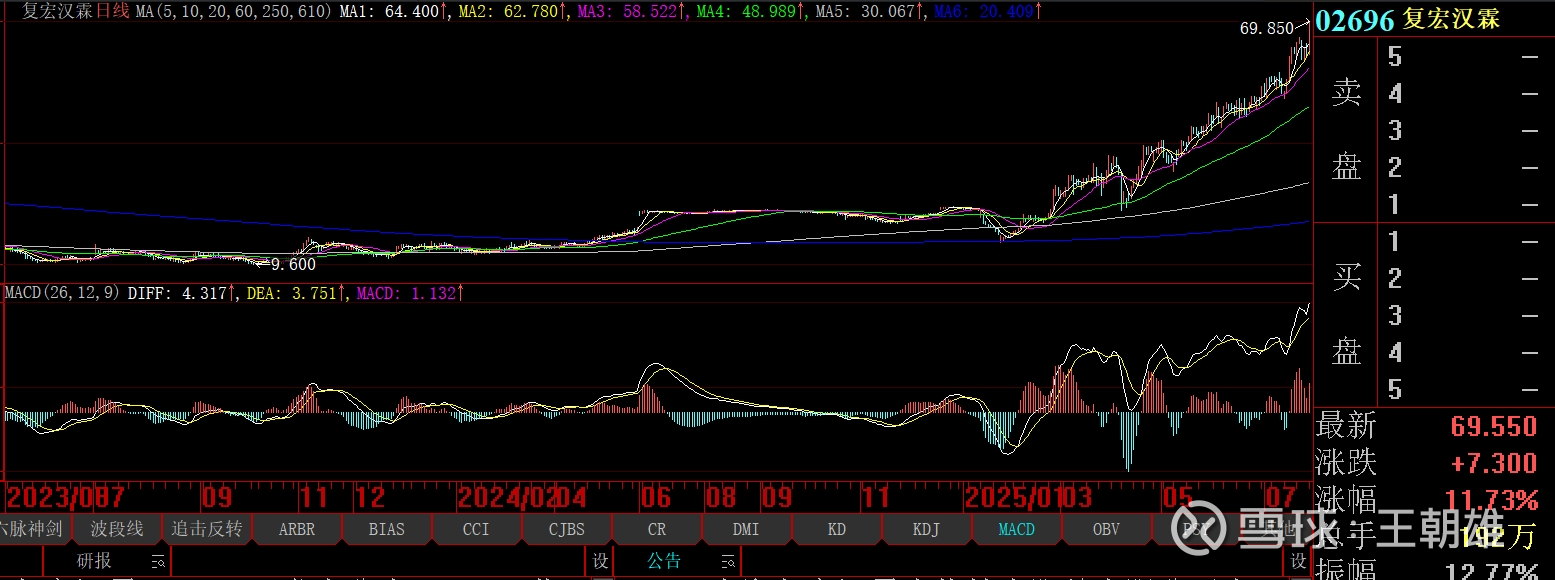This screenshot has width=1555, height=580.
Task: Show the OBV indicator
Action: (x=1106, y=529)
